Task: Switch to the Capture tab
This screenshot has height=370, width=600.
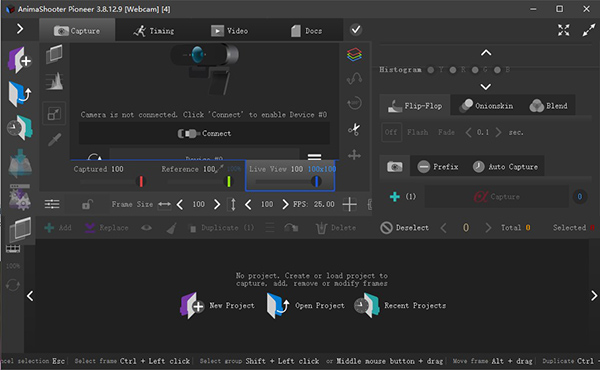Action: (77, 31)
